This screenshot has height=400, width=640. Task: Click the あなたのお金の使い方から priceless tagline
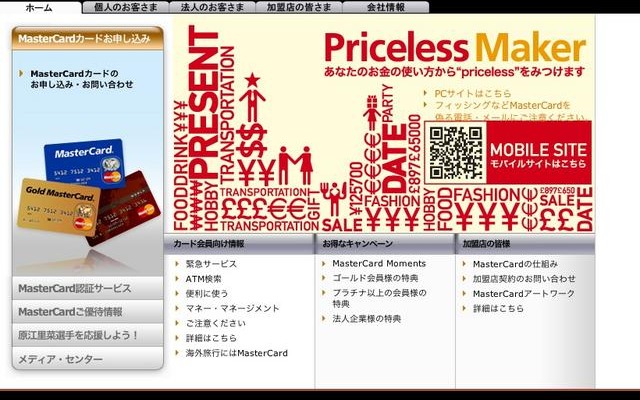pos(454,72)
